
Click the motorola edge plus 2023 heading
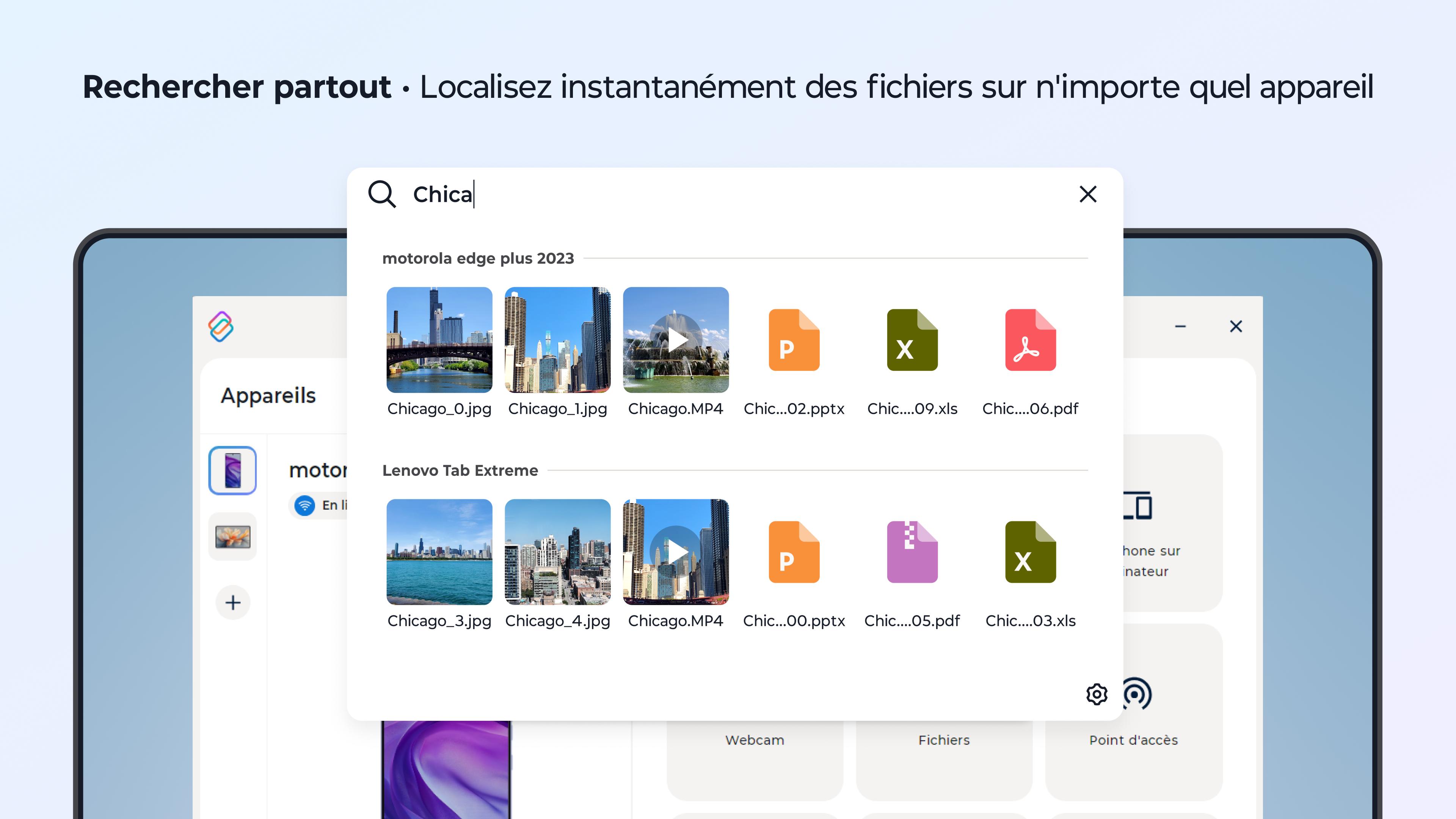point(478,258)
